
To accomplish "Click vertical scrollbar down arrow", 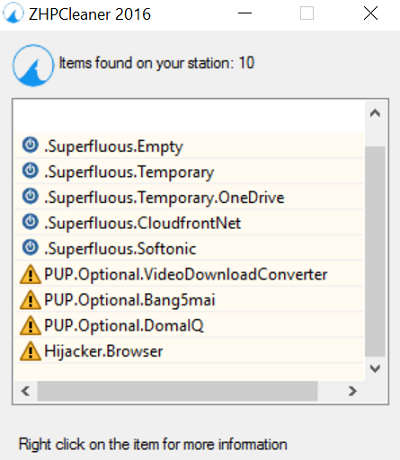I will [x=375, y=368].
